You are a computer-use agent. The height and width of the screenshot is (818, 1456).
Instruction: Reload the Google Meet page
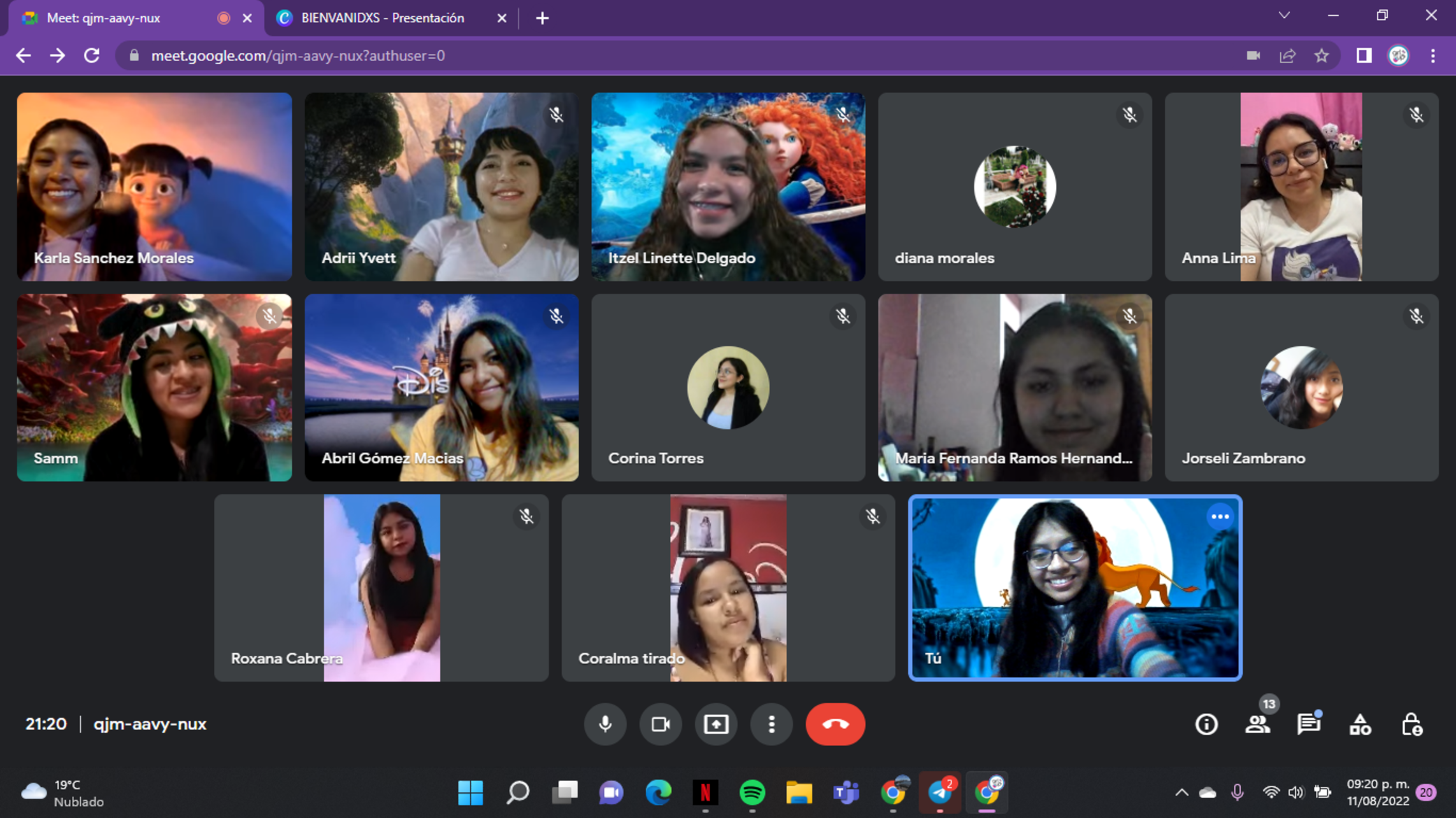[x=92, y=56]
